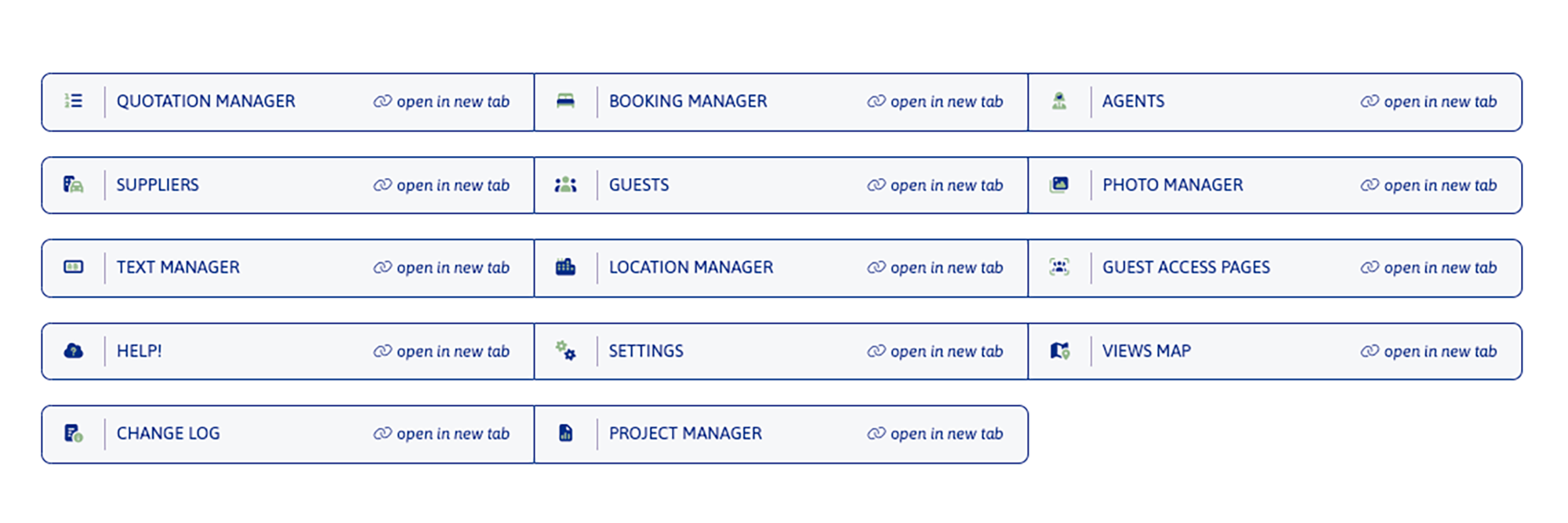
Task: Open Project Manager
Action: pyautogui.click(x=685, y=434)
